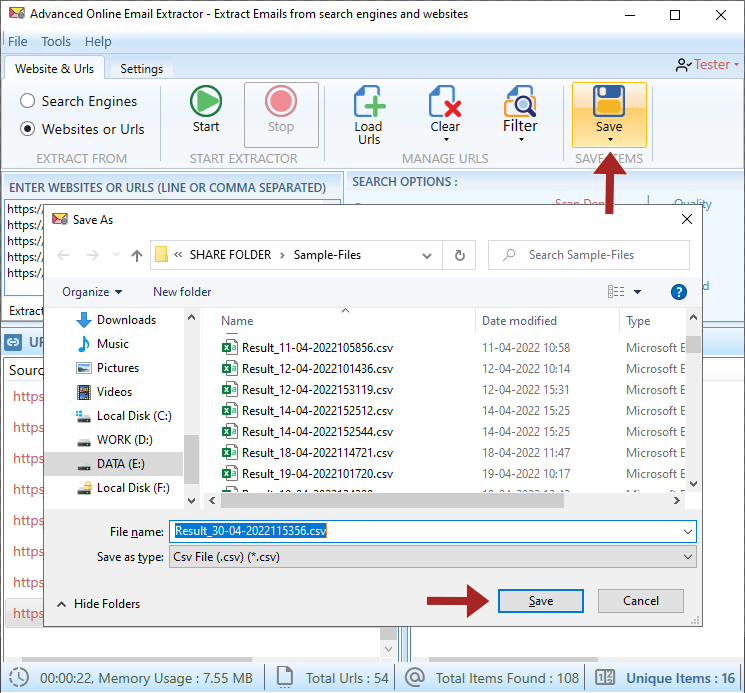The width and height of the screenshot is (745, 693).
Task: Select file Result_14-04-2022152512.csv
Action: [307, 410]
